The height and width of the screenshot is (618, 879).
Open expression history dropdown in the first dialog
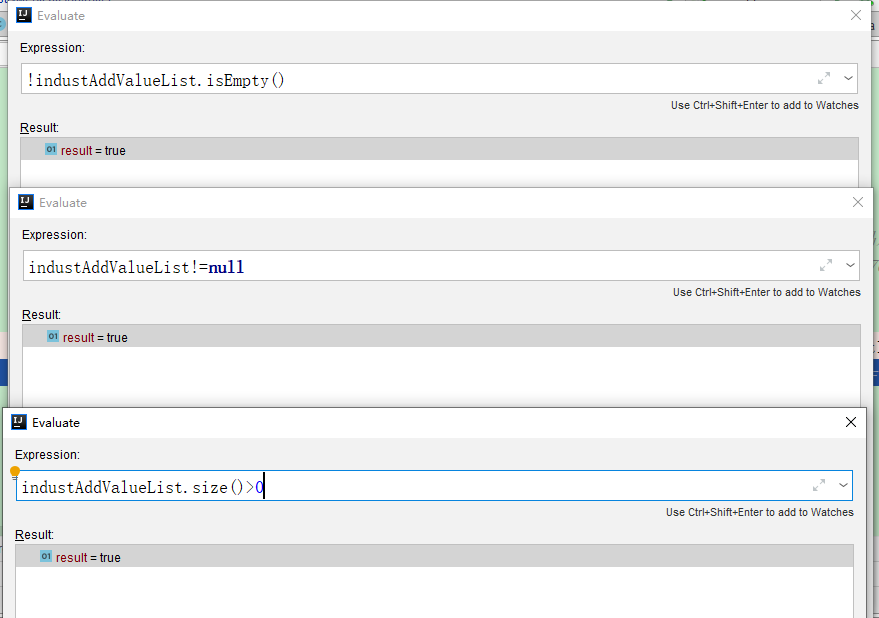click(x=847, y=78)
